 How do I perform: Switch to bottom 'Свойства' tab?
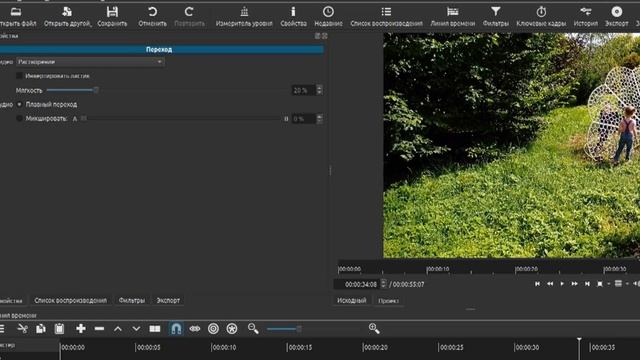click(11, 300)
